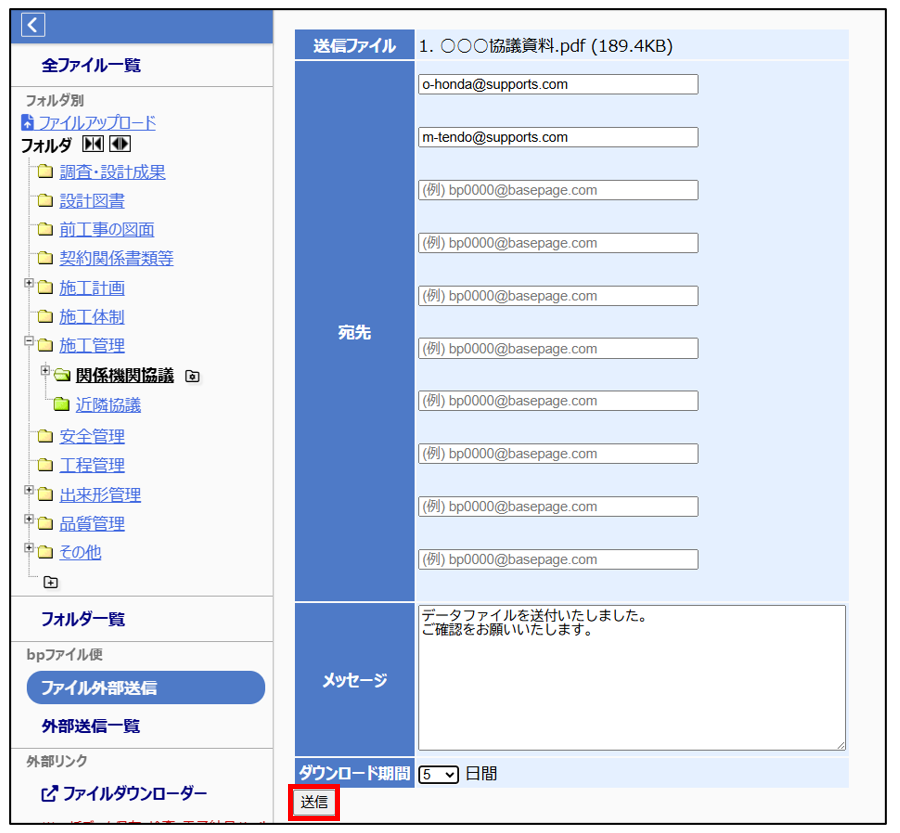
Task: Collapse the 施工管理 folder
Action: (29, 341)
